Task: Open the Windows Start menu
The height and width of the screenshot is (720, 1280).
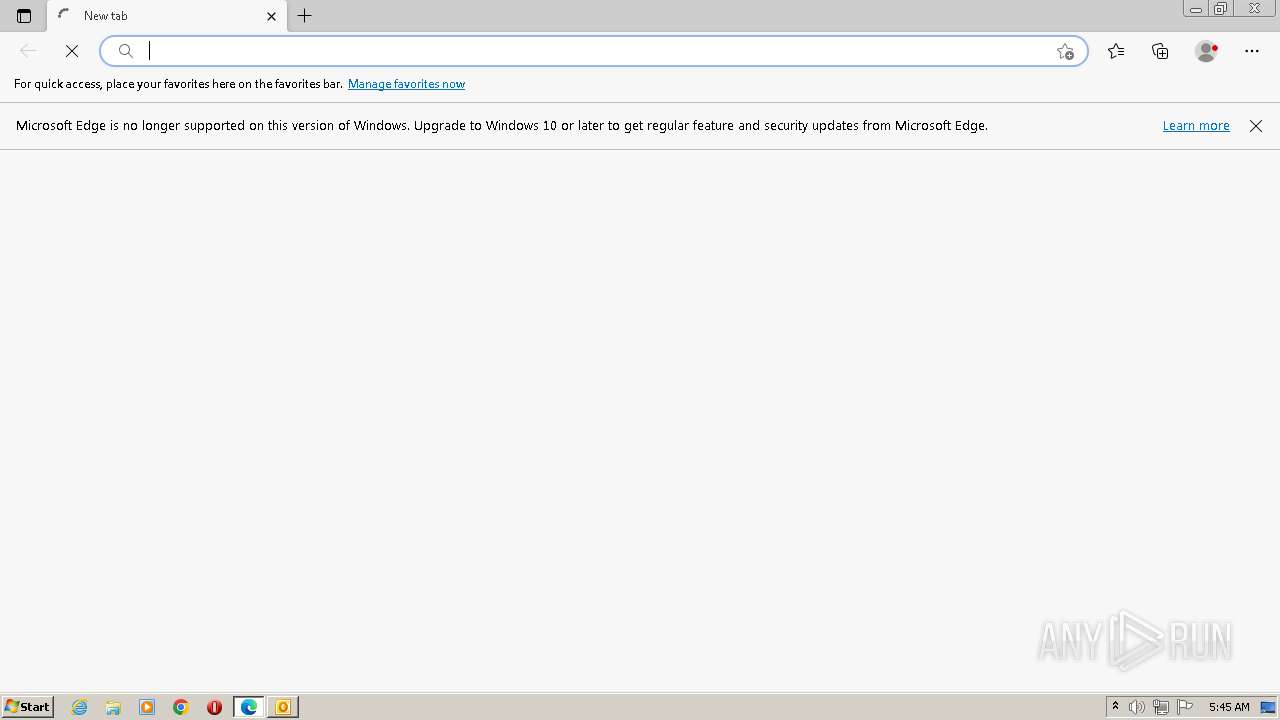Action: [27, 707]
